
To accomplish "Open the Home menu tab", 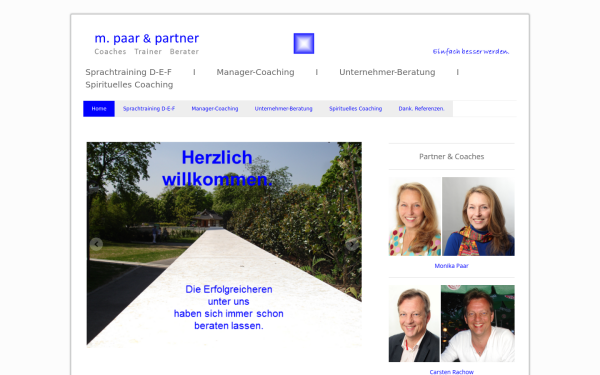I will pos(99,109).
